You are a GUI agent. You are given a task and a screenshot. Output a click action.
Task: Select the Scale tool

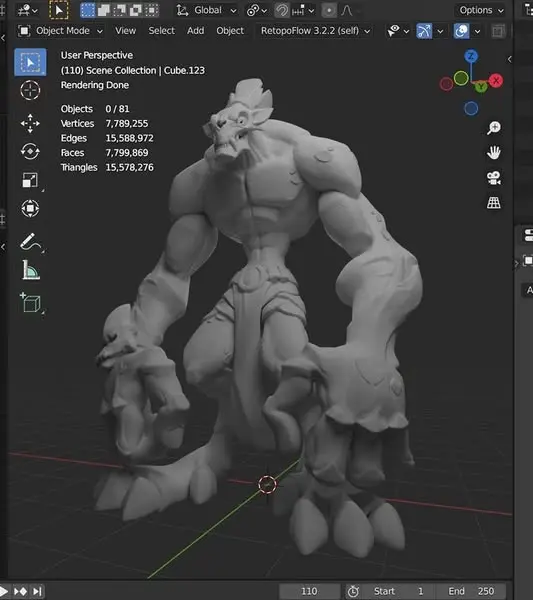tap(30, 180)
